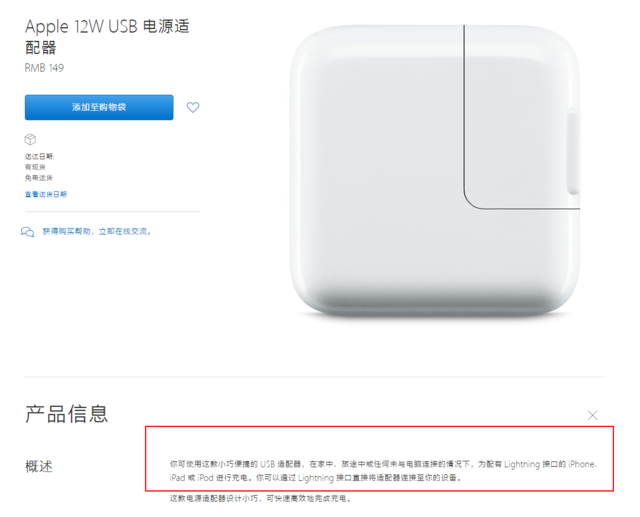The width and height of the screenshot is (640, 517).
Task: Favorite the product with the heart icon
Action: [193, 107]
